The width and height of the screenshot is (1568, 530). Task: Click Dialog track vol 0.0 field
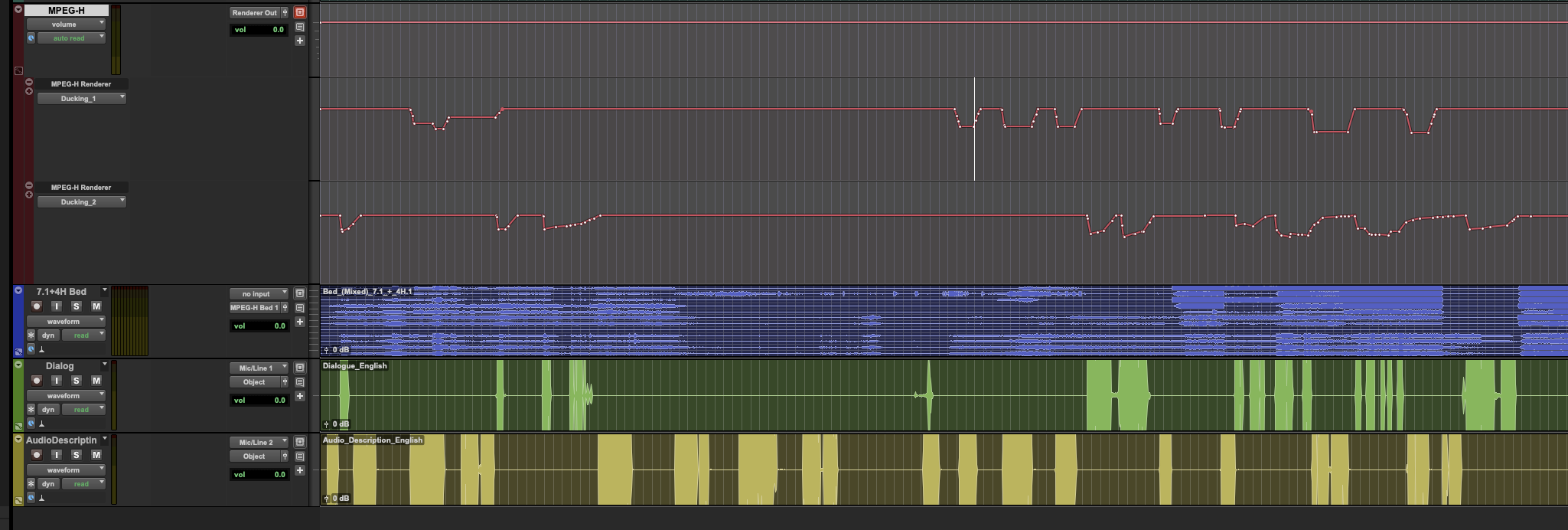(x=259, y=400)
